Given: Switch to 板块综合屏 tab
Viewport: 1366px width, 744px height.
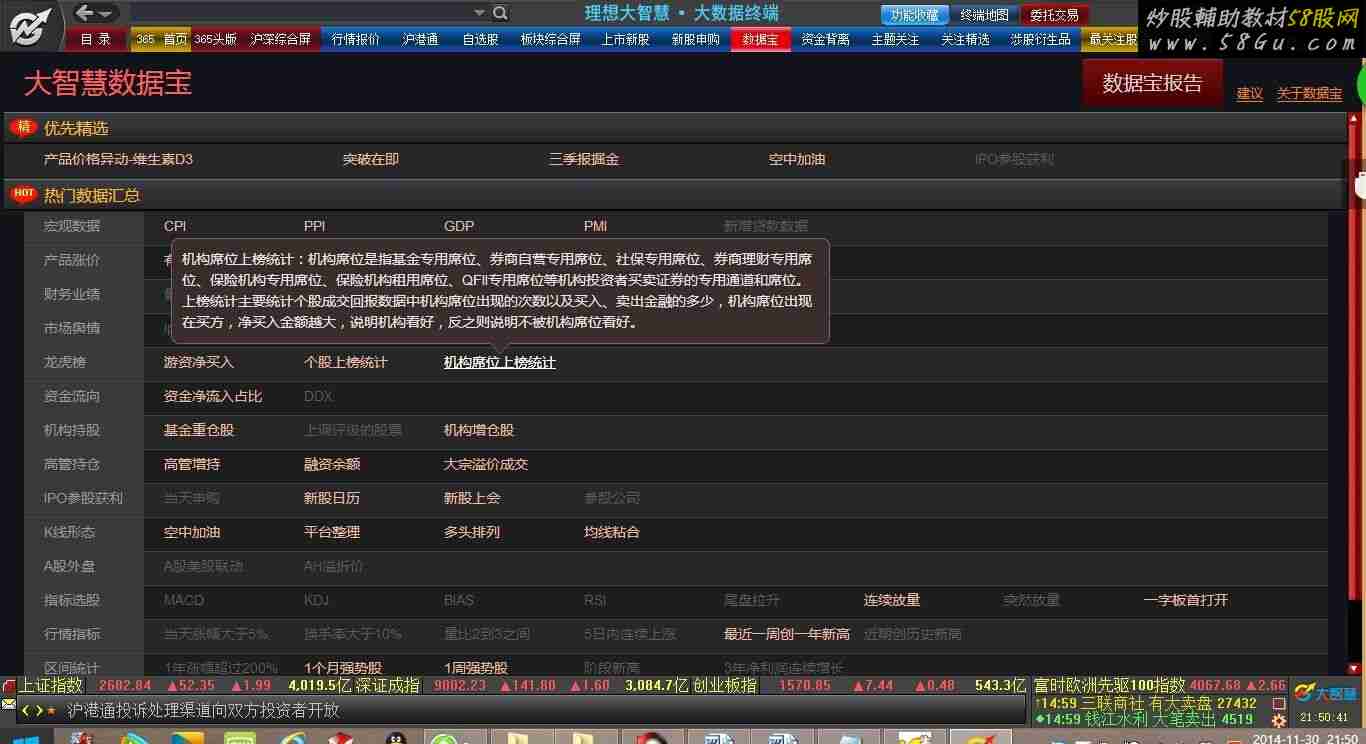Looking at the screenshot, I should pos(551,39).
